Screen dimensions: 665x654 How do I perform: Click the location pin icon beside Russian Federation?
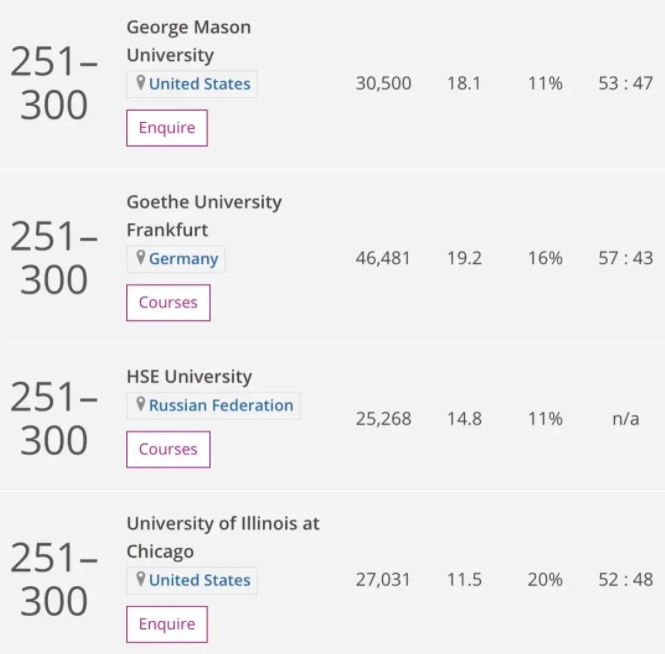(x=141, y=404)
